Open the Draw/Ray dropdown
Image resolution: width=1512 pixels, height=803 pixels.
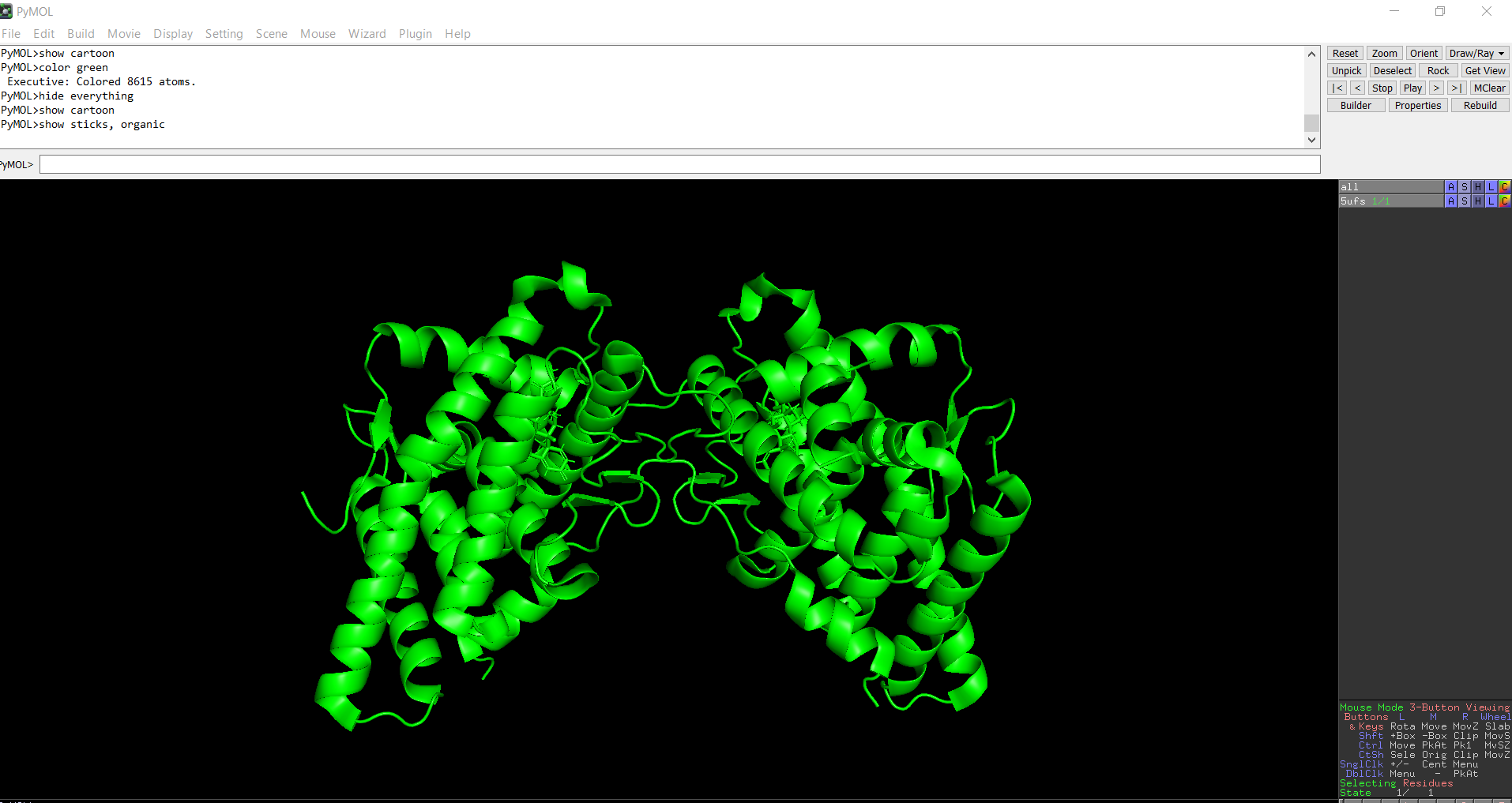[1477, 54]
